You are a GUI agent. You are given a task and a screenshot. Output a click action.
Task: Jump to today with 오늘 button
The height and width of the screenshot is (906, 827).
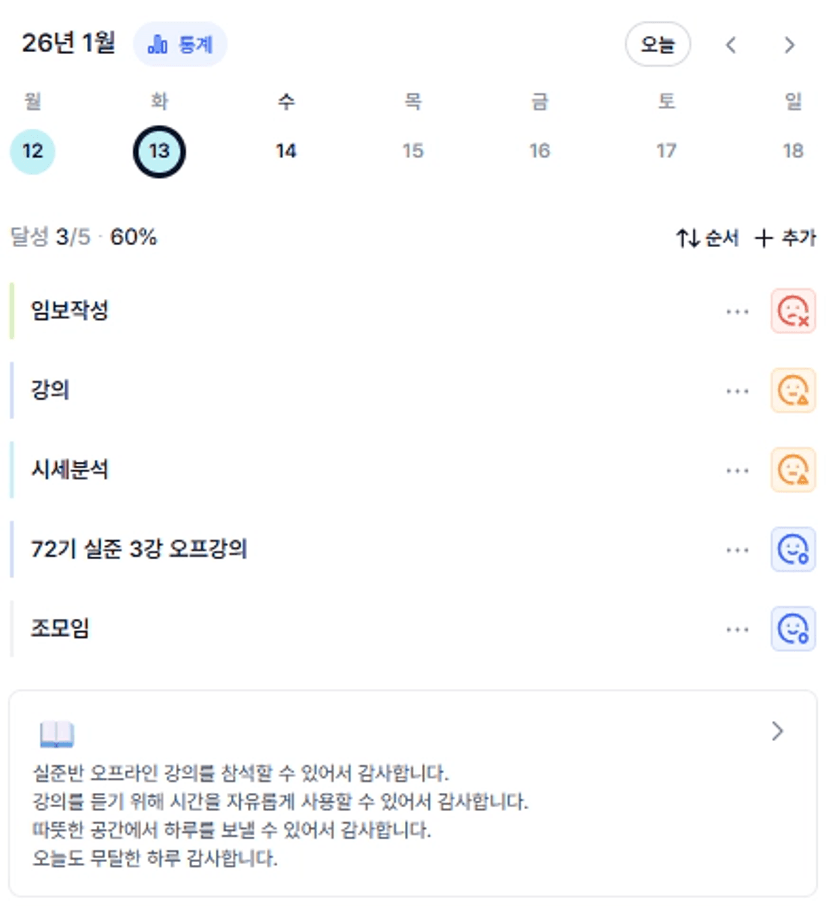click(657, 45)
